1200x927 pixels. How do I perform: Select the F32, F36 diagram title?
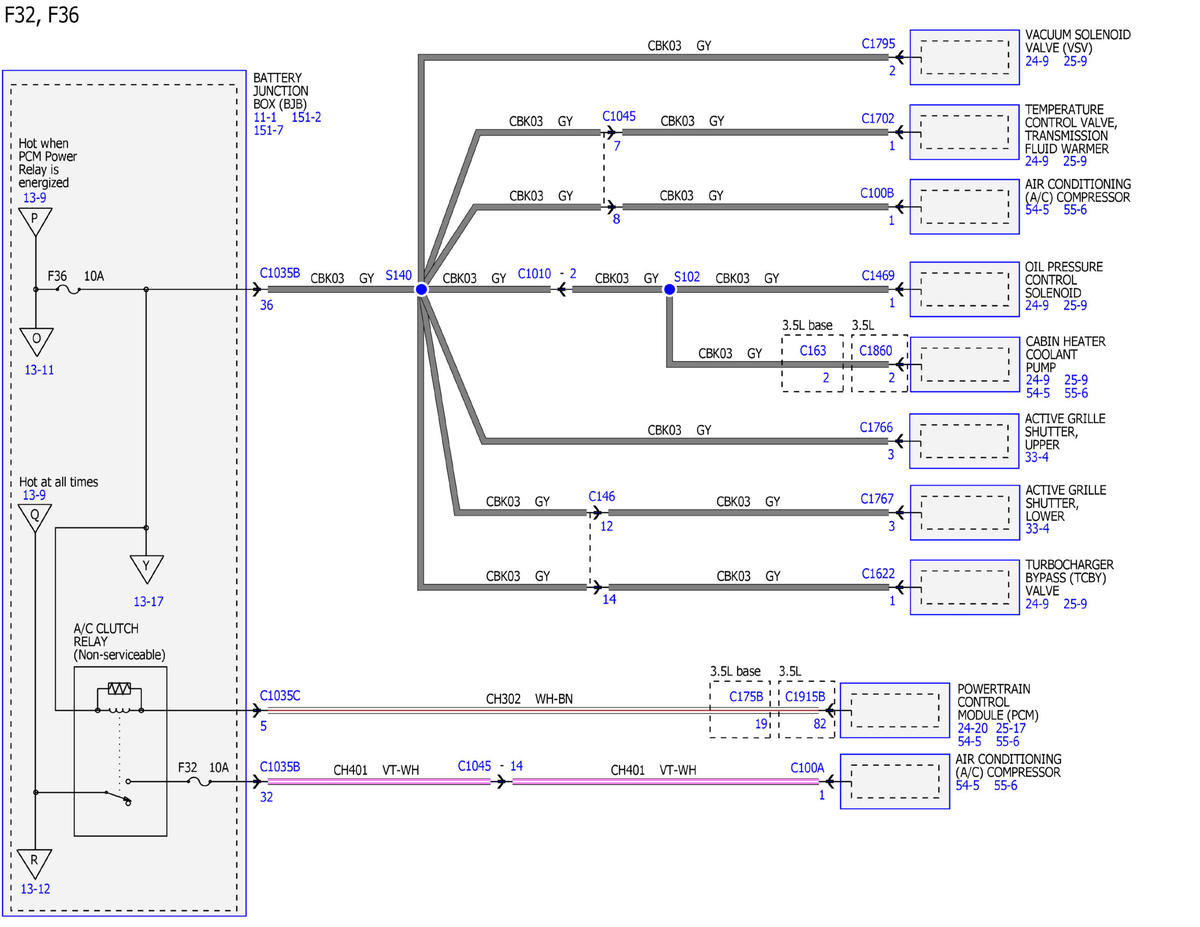pos(42,15)
